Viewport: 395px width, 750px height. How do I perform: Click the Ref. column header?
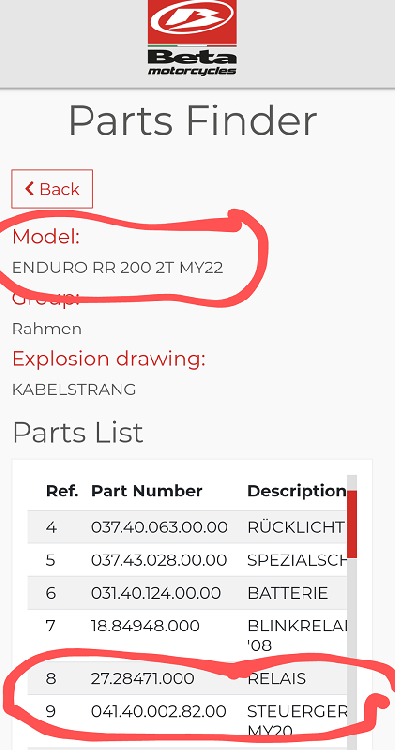tap(62, 491)
